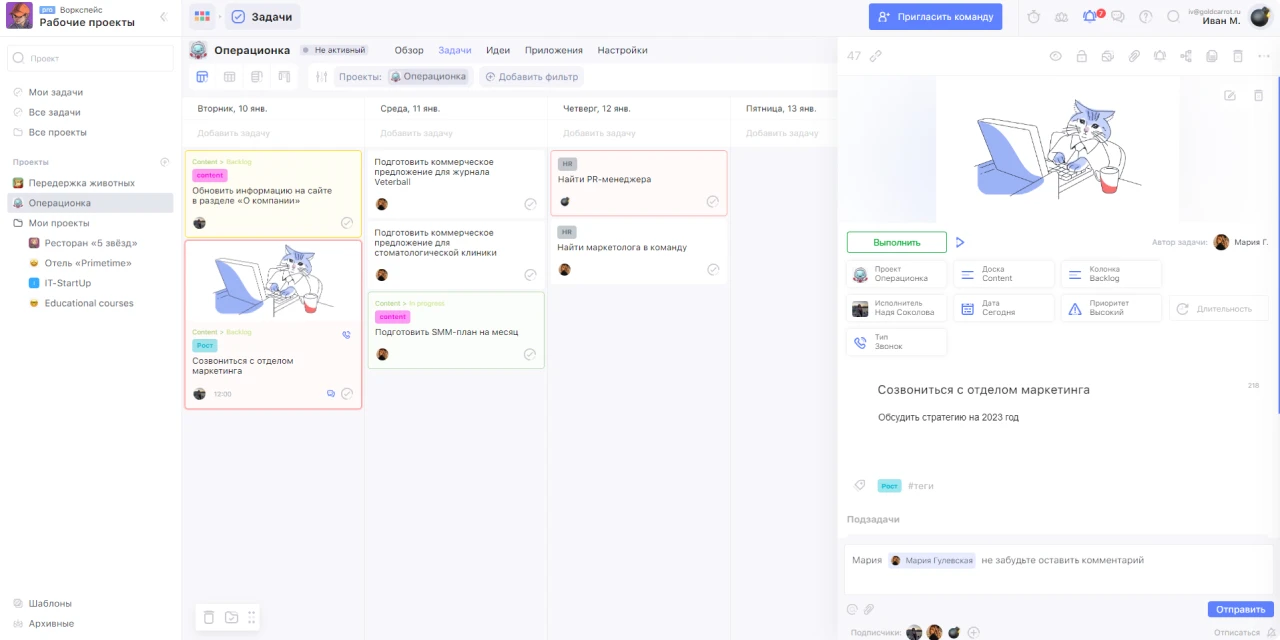The height and width of the screenshot is (640, 1280).
Task: Click the 'Пригласить команду' button
Action: (x=935, y=16)
